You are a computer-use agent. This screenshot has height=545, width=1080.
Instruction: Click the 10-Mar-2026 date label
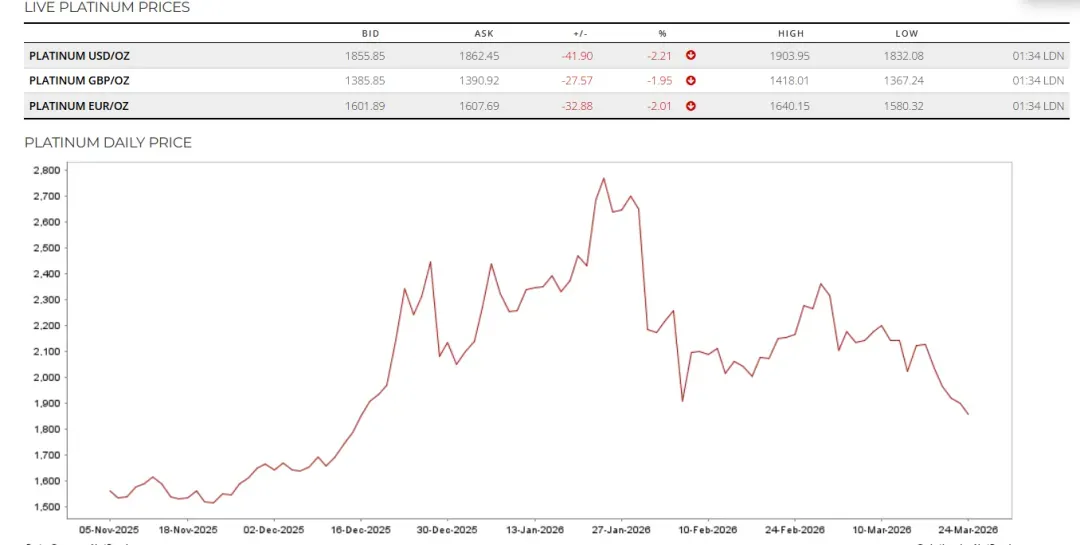[x=882, y=530]
